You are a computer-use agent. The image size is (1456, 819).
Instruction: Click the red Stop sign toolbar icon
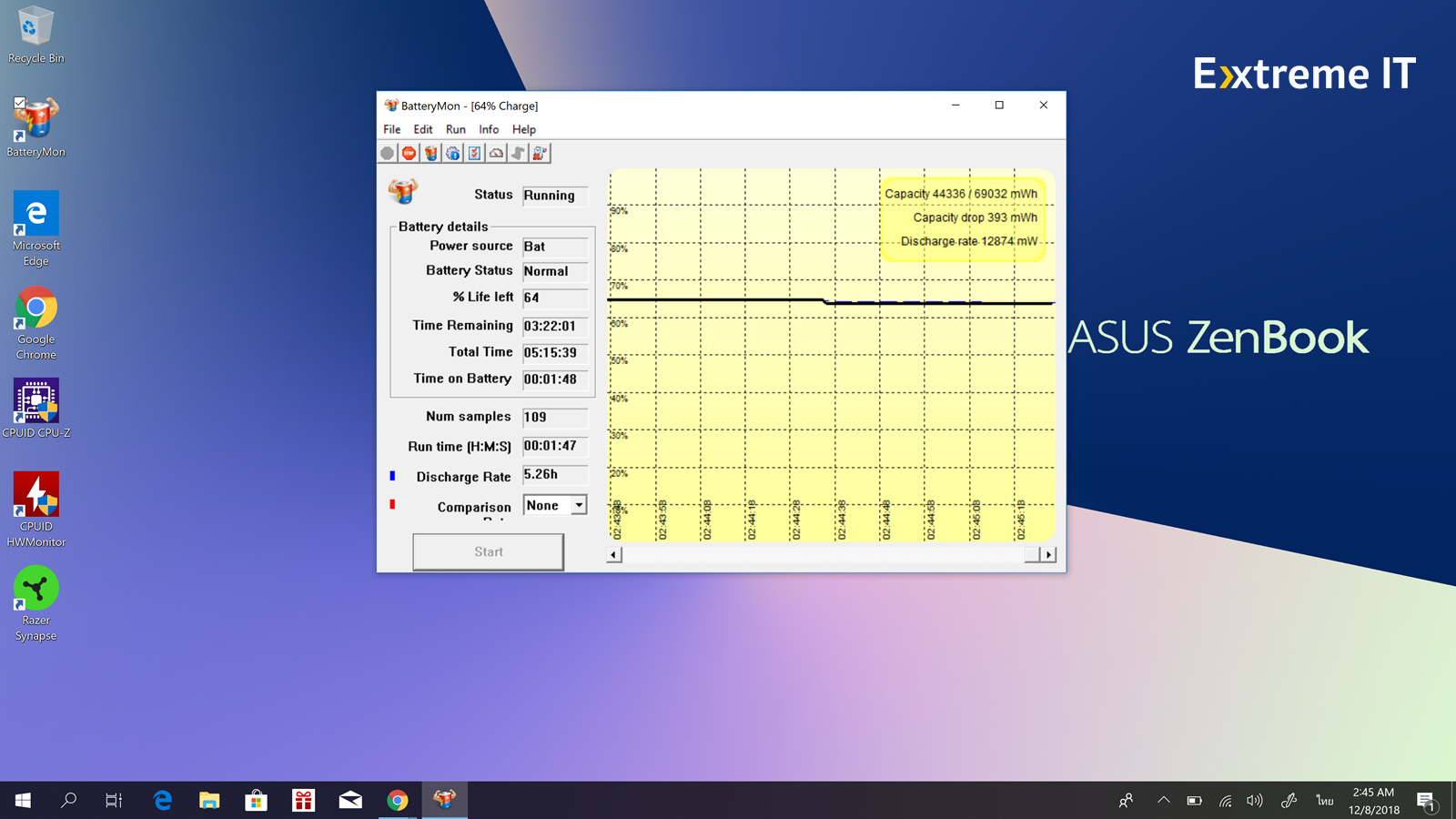(409, 153)
